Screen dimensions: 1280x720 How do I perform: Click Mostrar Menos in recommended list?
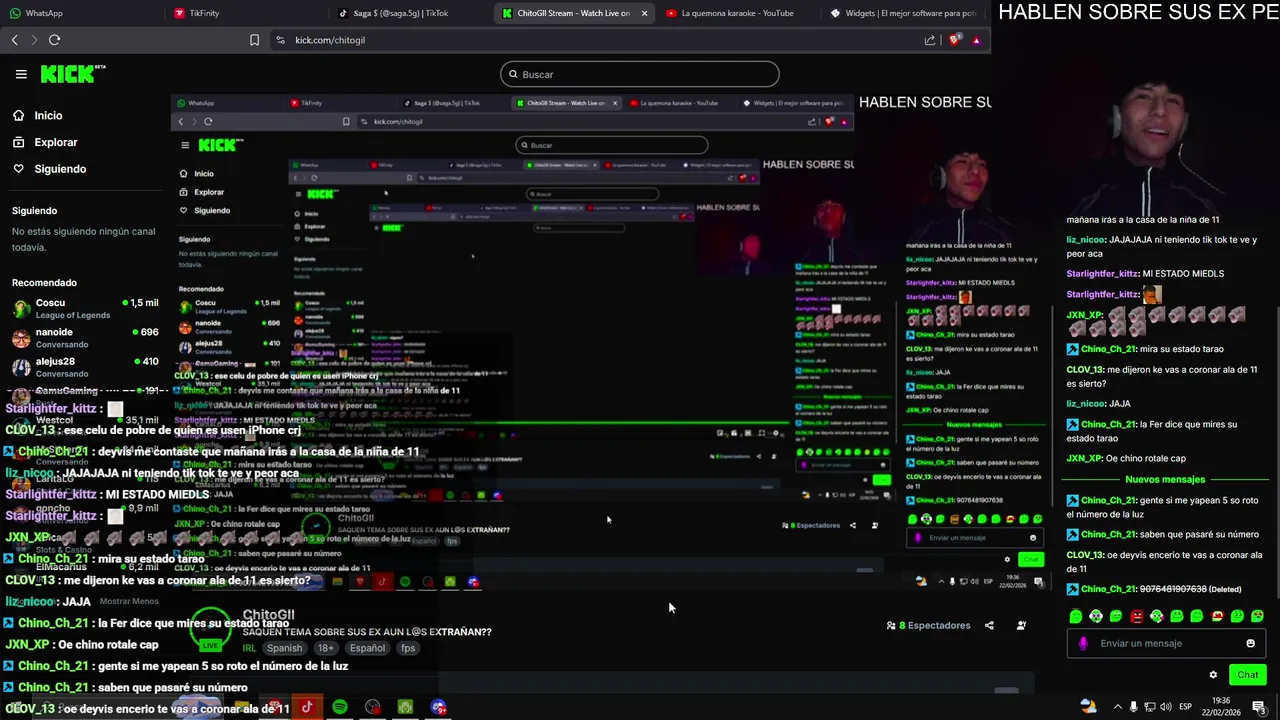click(129, 601)
